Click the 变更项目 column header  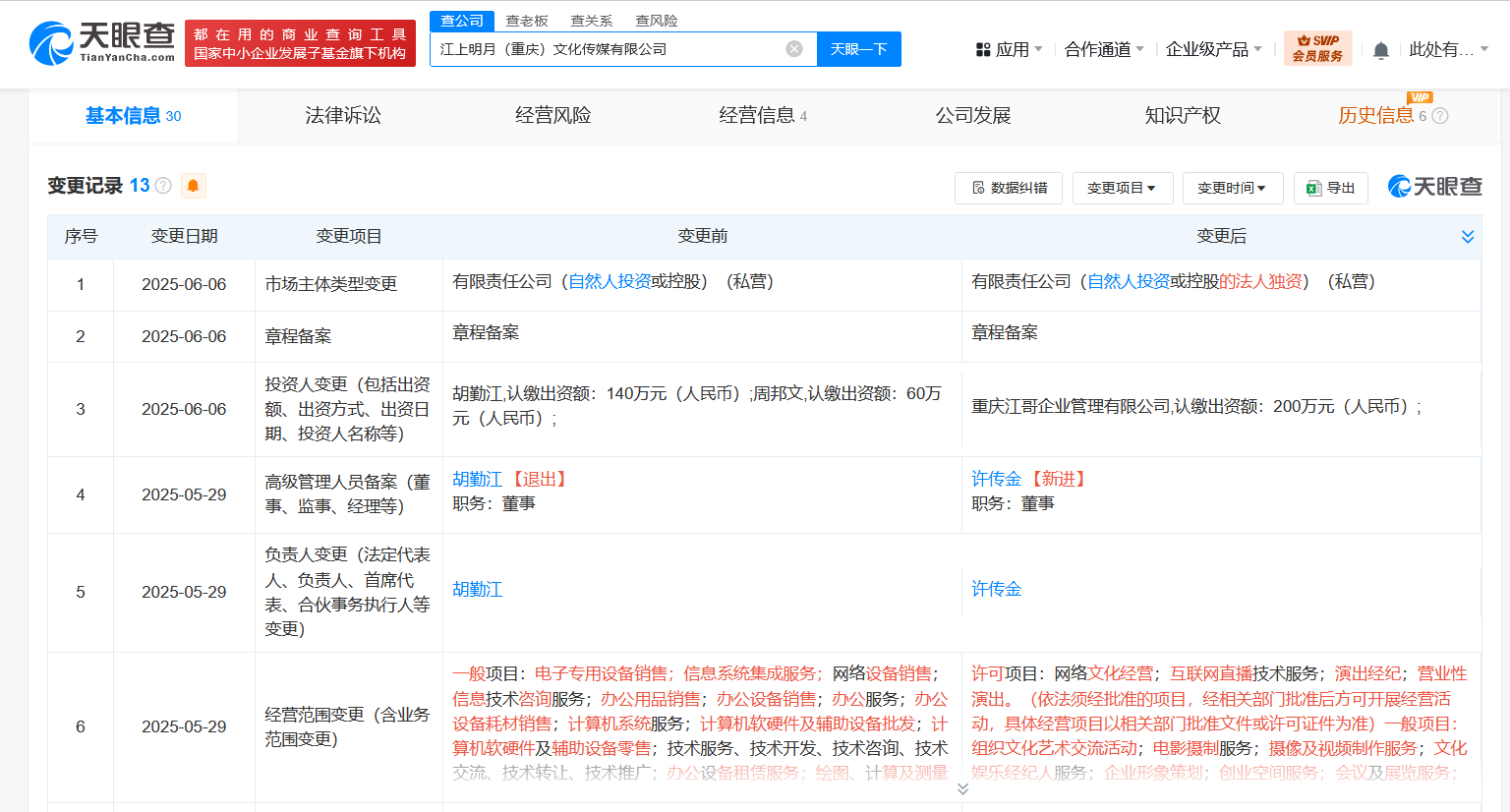(349, 237)
